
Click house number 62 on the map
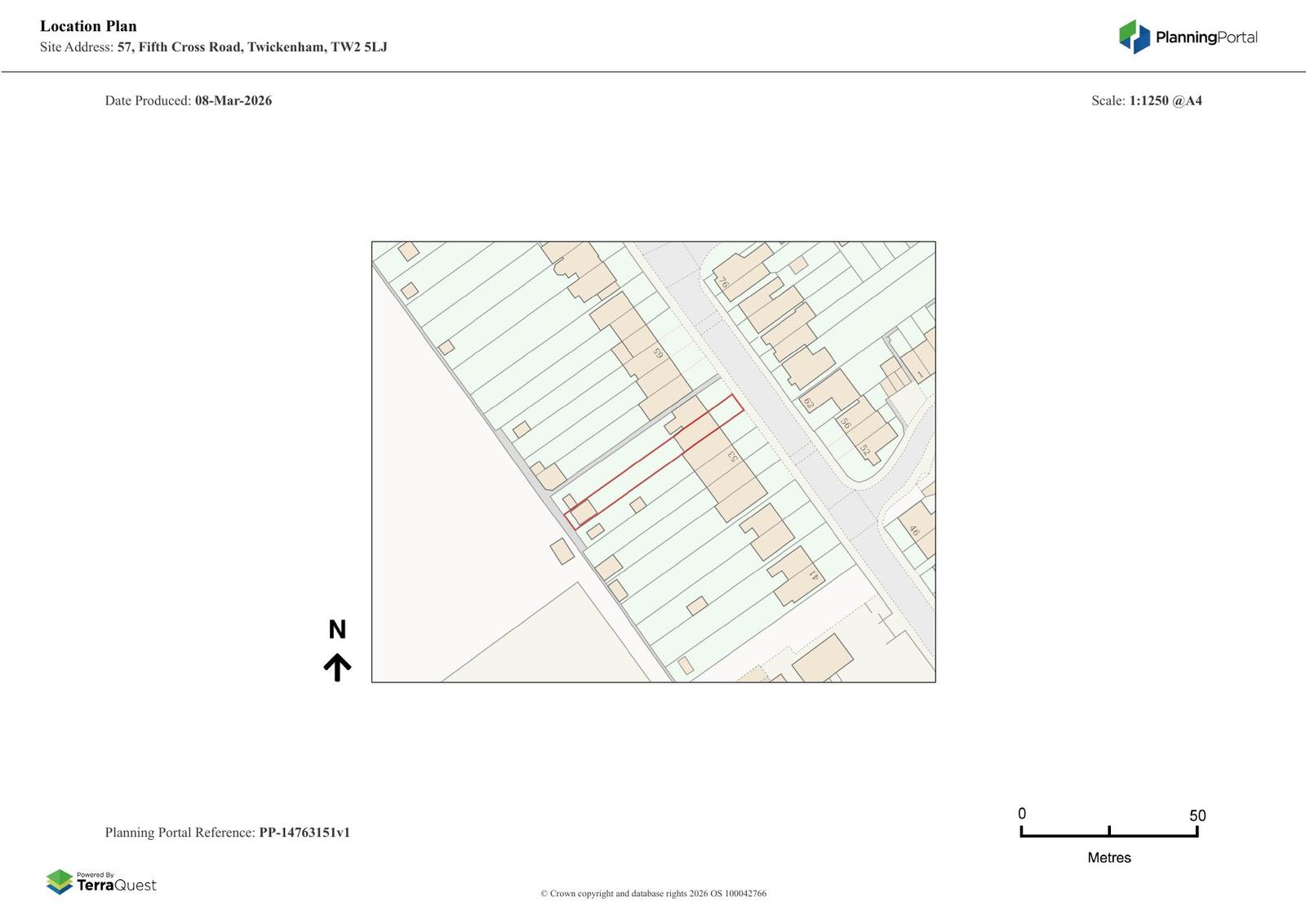(x=809, y=403)
